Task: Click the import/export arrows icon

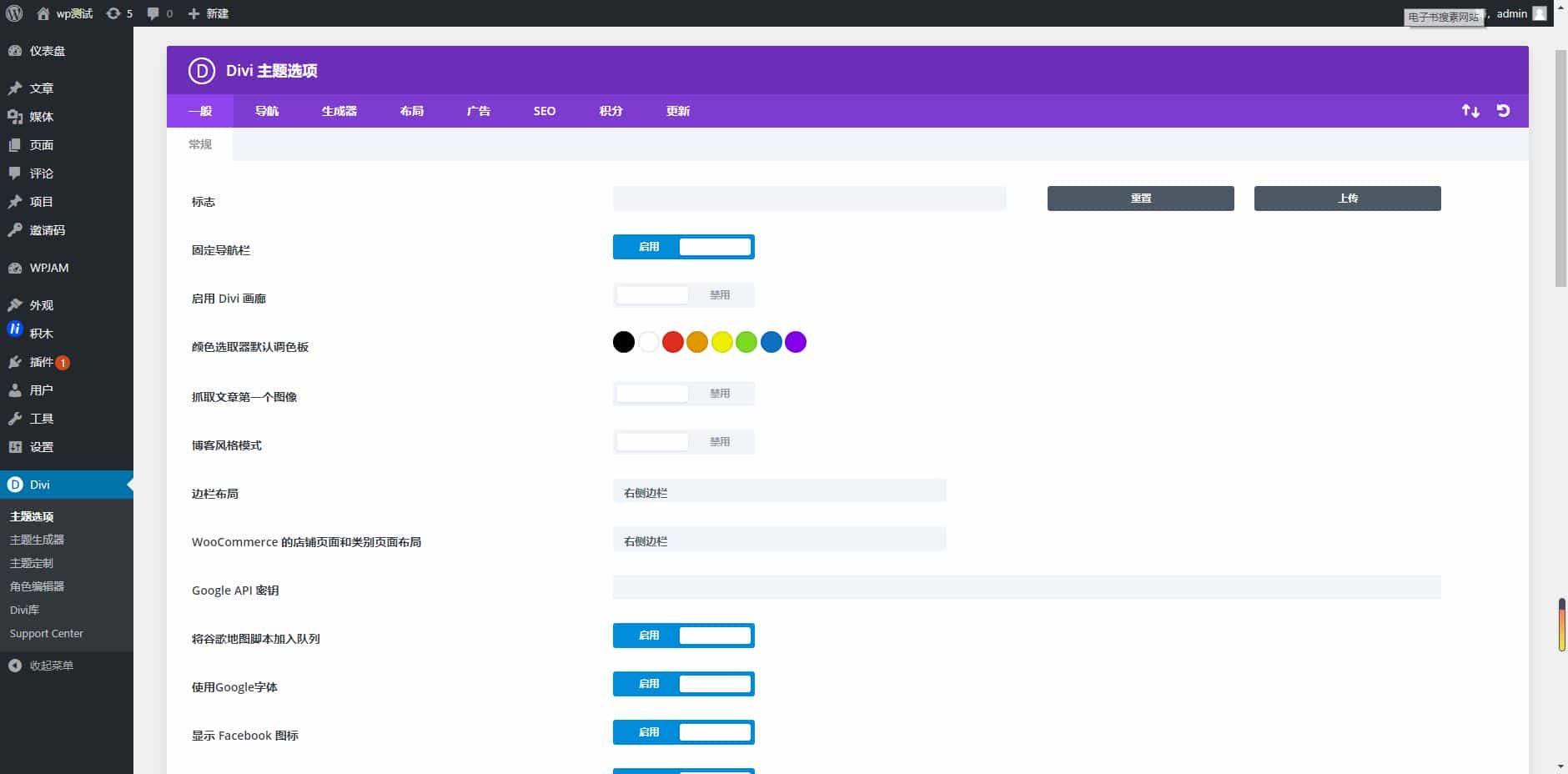Action: [x=1470, y=111]
